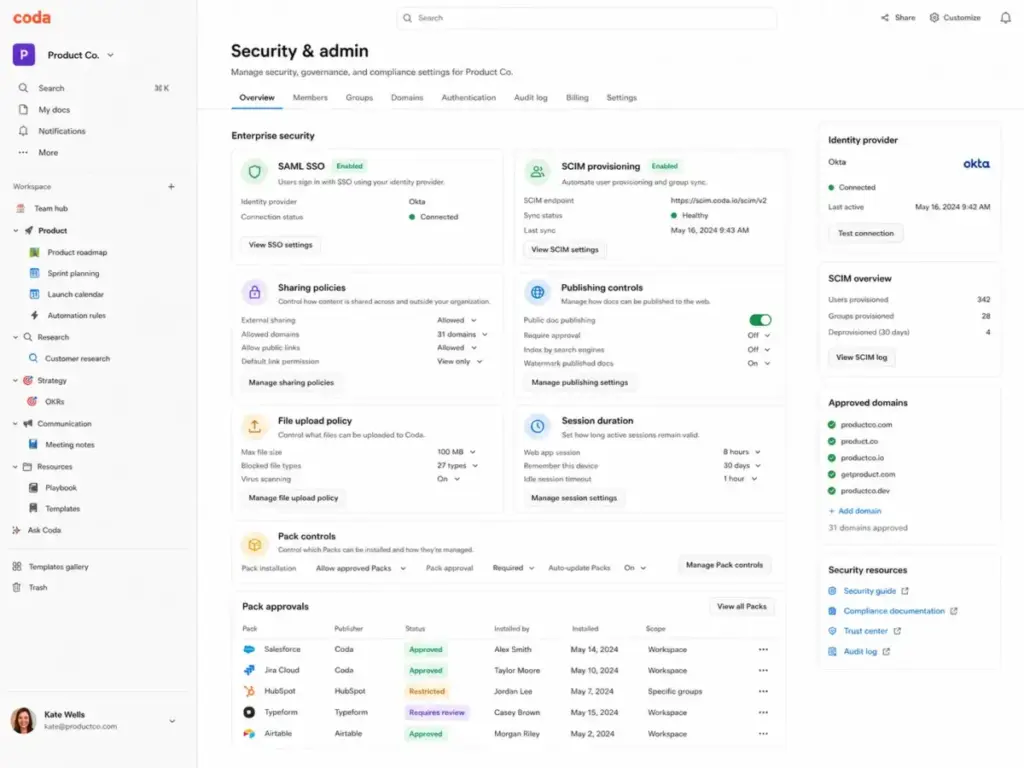The width and height of the screenshot is (1024, 768).
Task: Open the Automation rules doc
Action: (x=76, y=315)
